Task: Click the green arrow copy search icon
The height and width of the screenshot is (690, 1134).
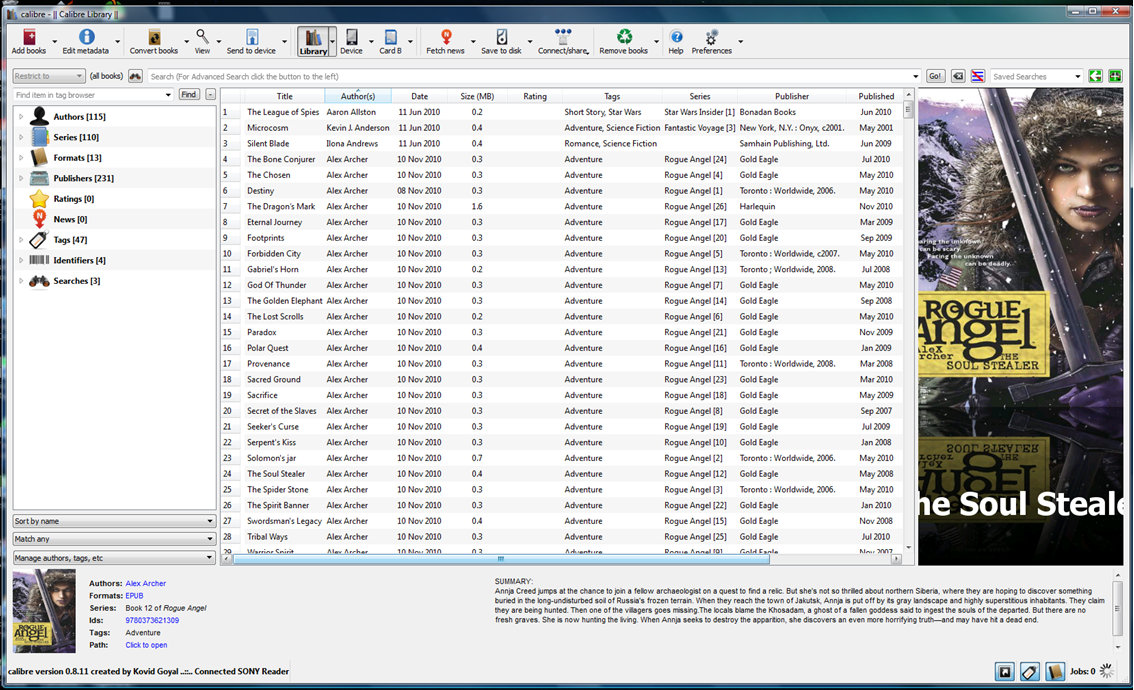Action: pos(1096,76)
